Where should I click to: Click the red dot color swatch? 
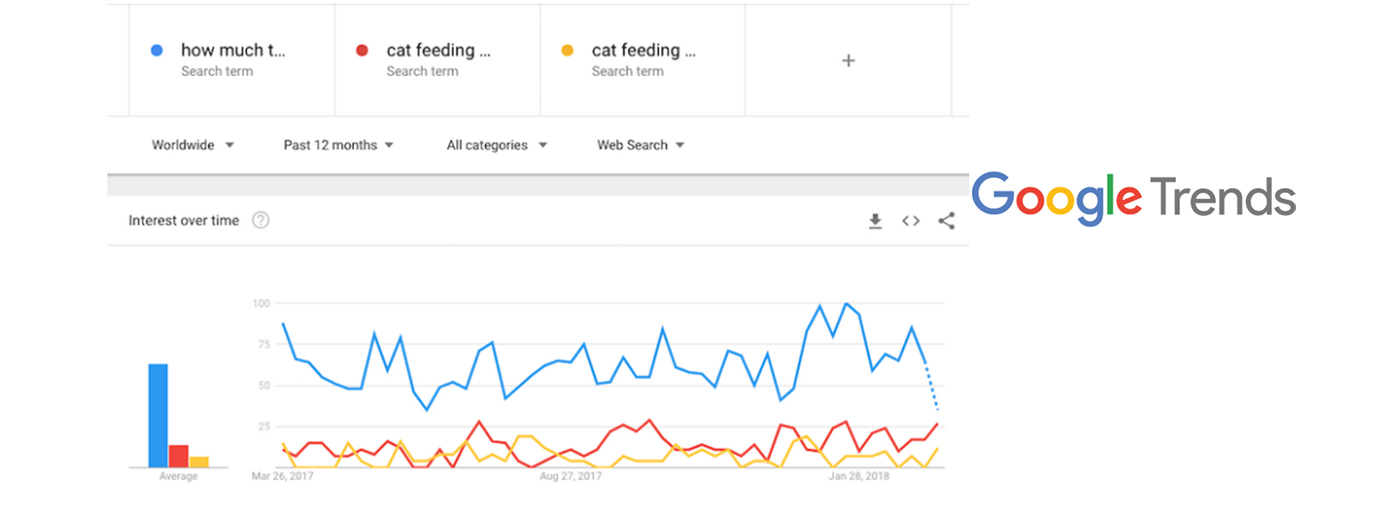click(362, 50)
